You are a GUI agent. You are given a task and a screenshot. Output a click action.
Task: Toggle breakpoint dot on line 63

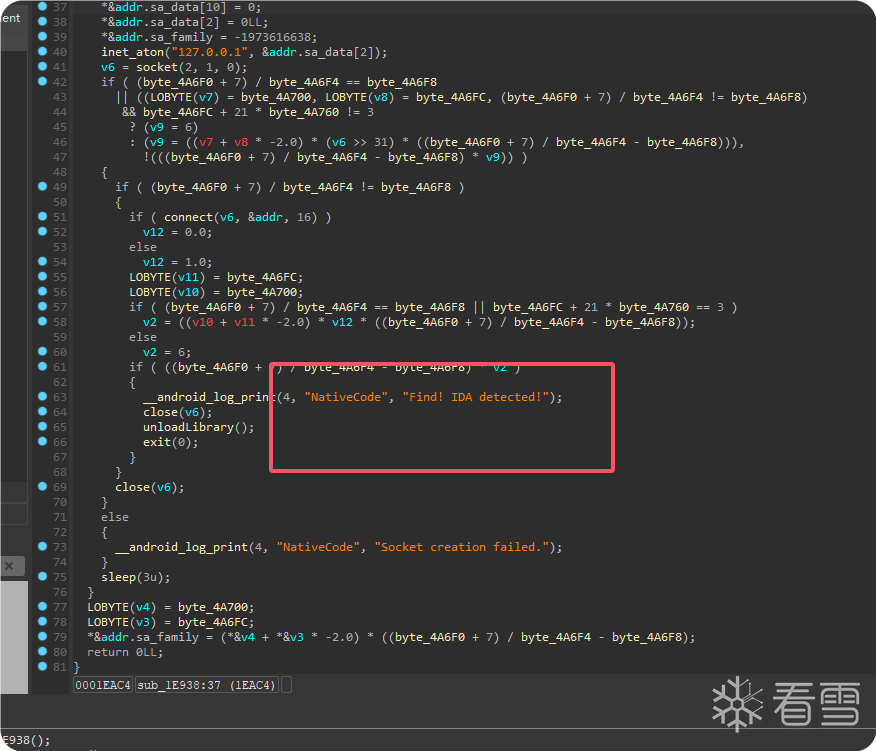(42, 396)
